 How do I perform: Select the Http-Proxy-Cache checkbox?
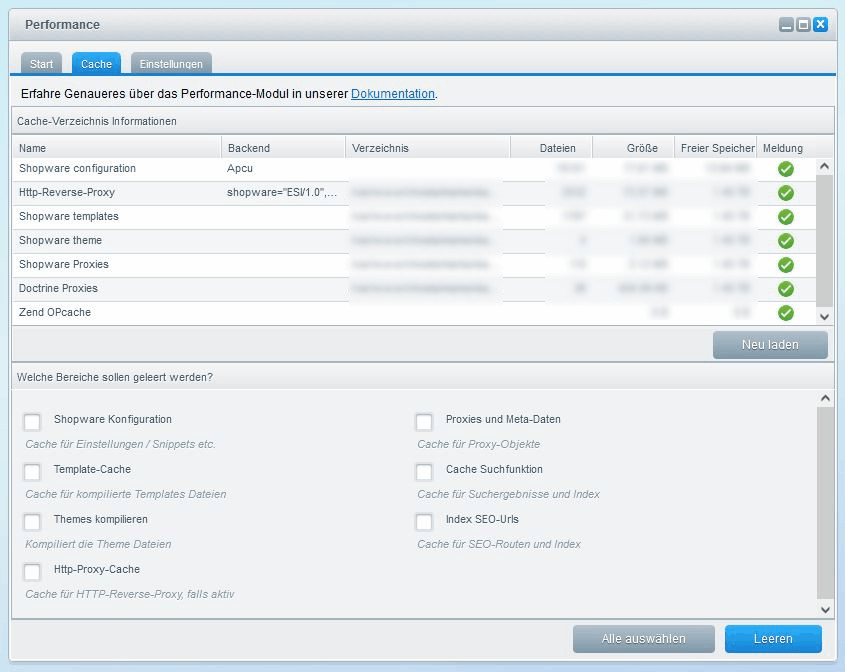coord(32,571)
